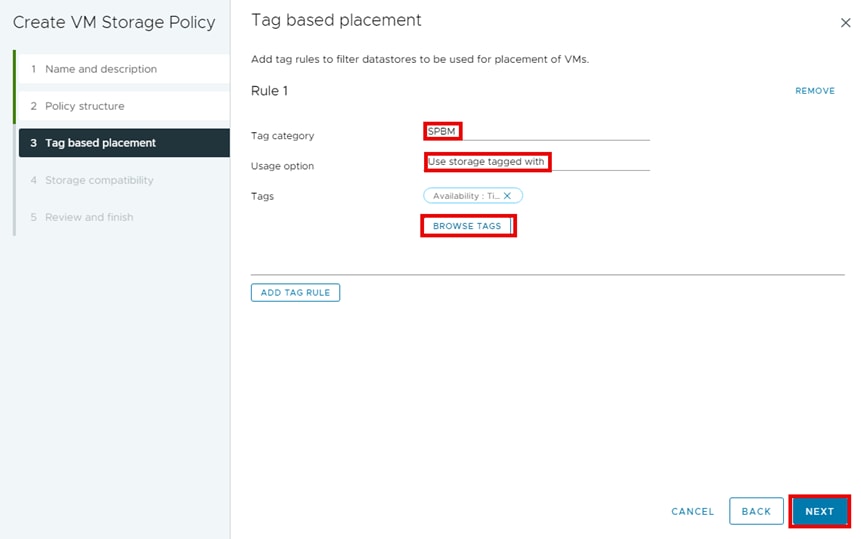861x539 pixels.
Task: Remove the Availability tag chip via its X
Action: 508,196
